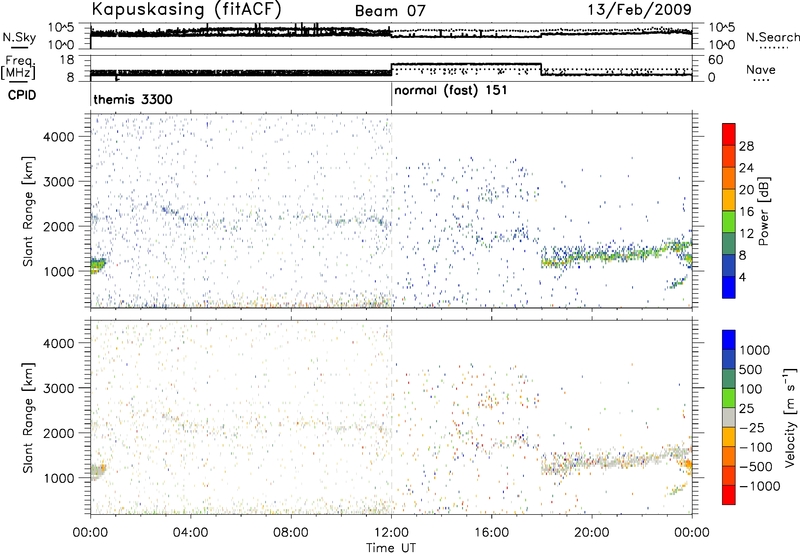Screen dimensions: 800x554
Task: Click the "2000" tick of the power panel
Action: [x=58, y=226]
